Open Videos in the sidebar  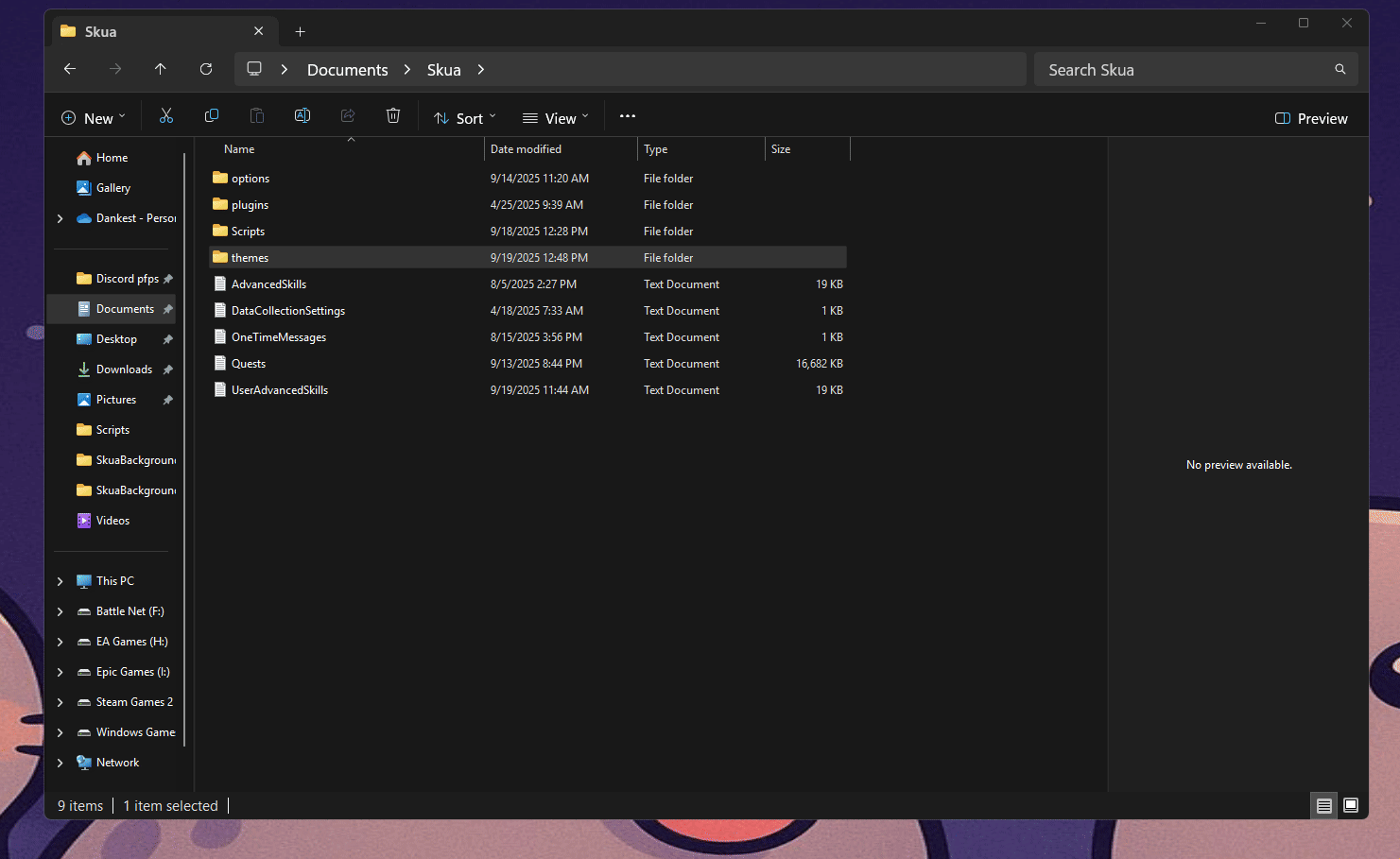click(x=112, y=521)
